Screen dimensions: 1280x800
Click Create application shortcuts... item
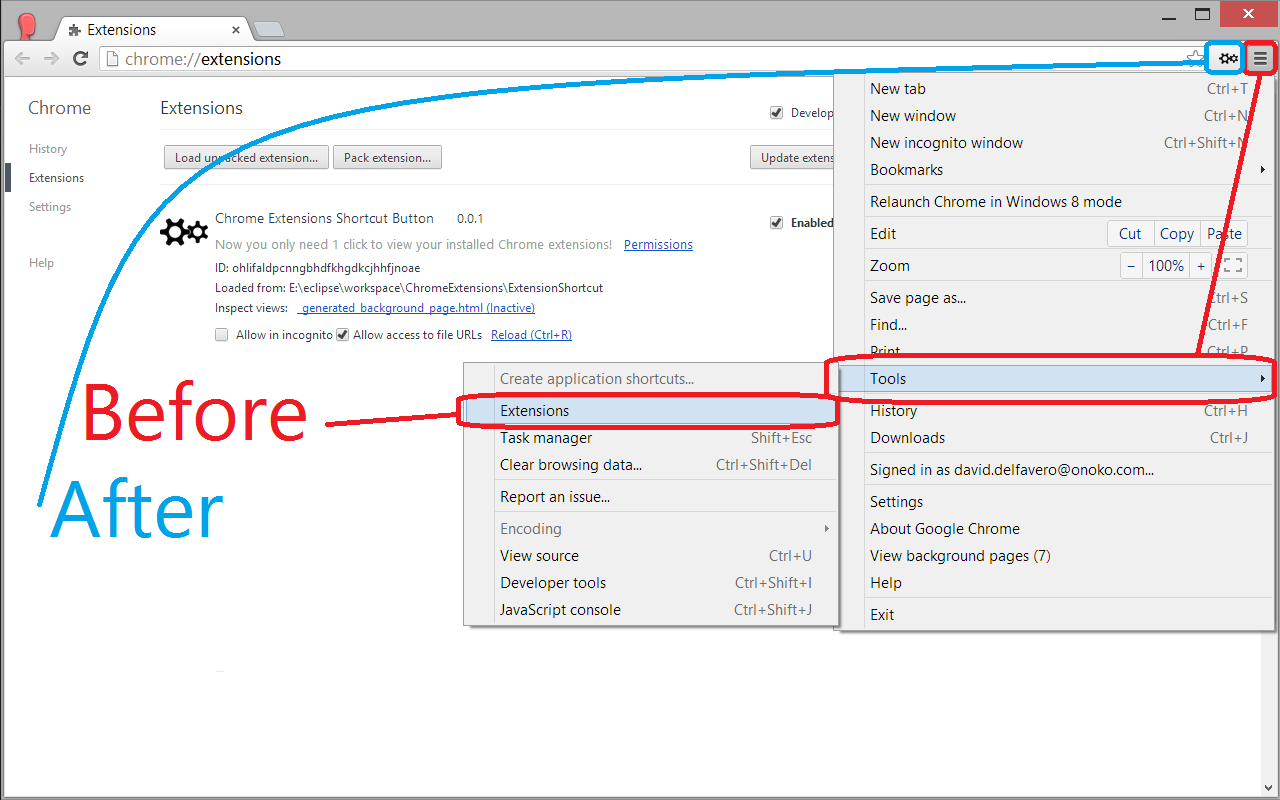point(650,379)
